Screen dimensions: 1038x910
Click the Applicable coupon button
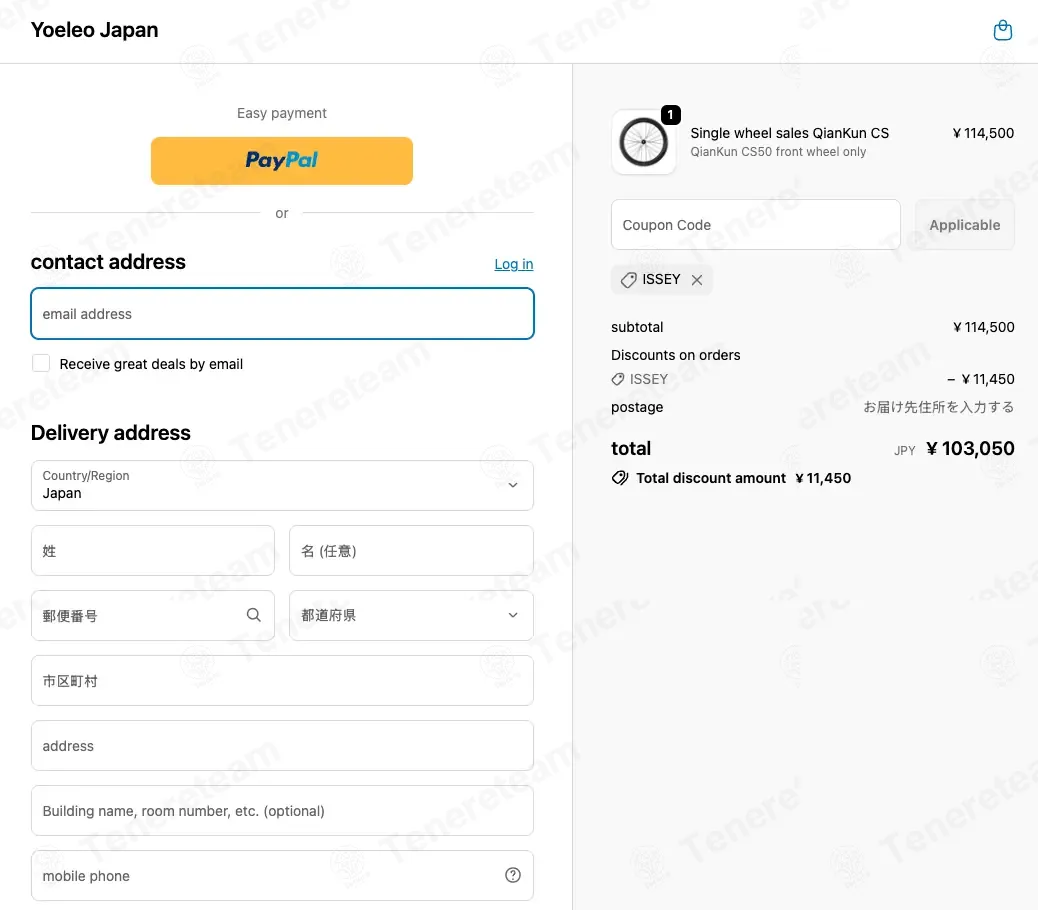pyautogui.click(x=965, y=225)
